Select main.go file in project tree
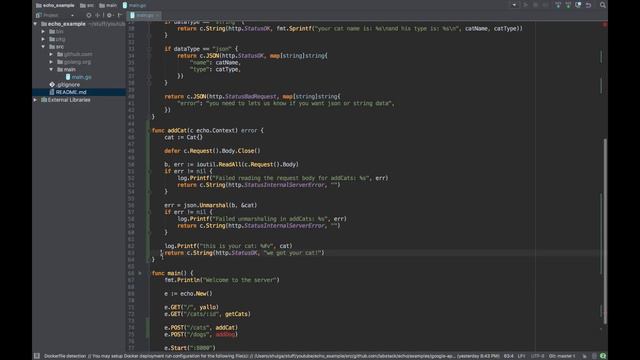The image size is (640, 360). tap(79, 77)
